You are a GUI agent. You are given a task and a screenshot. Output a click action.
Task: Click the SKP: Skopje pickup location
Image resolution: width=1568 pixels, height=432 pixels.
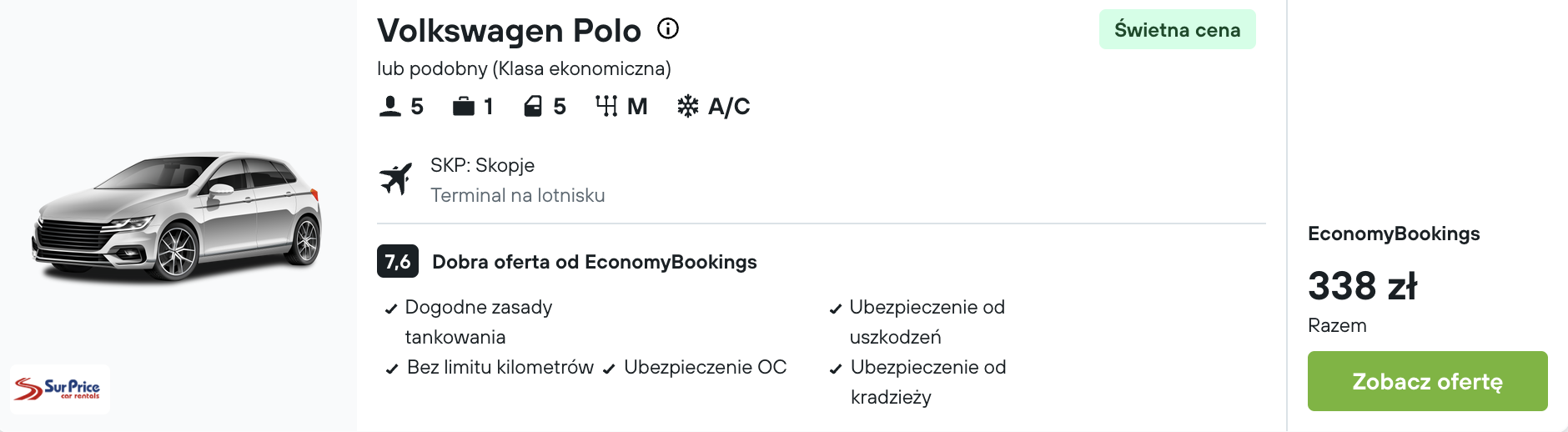point(482,165)
